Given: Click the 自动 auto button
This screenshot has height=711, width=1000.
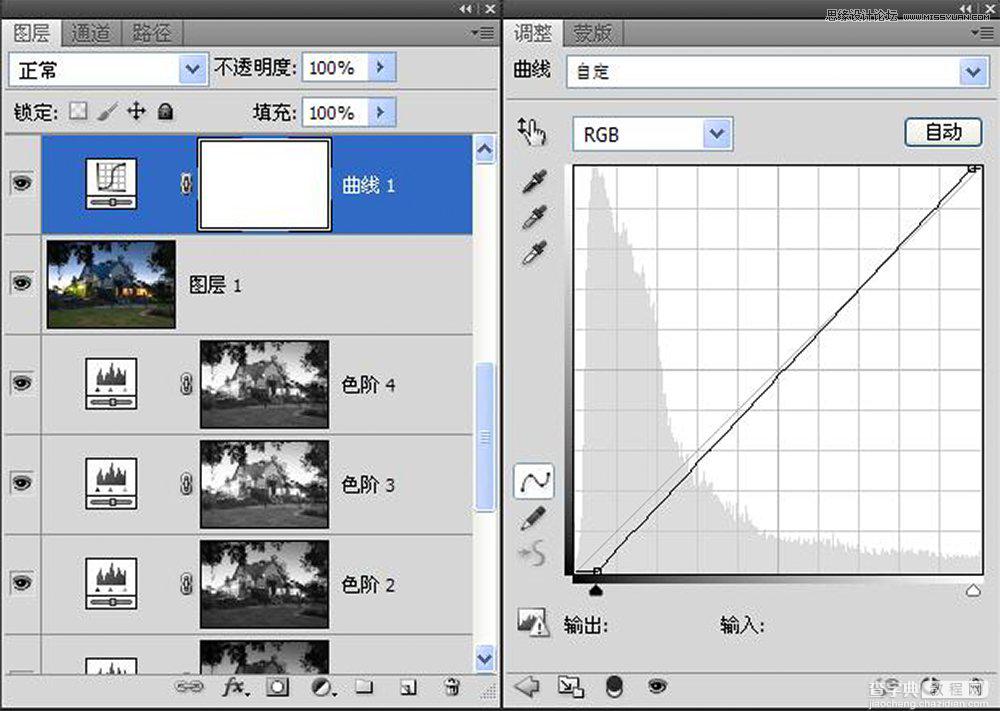Looking at the screenshot, I should tap(943, 133).
